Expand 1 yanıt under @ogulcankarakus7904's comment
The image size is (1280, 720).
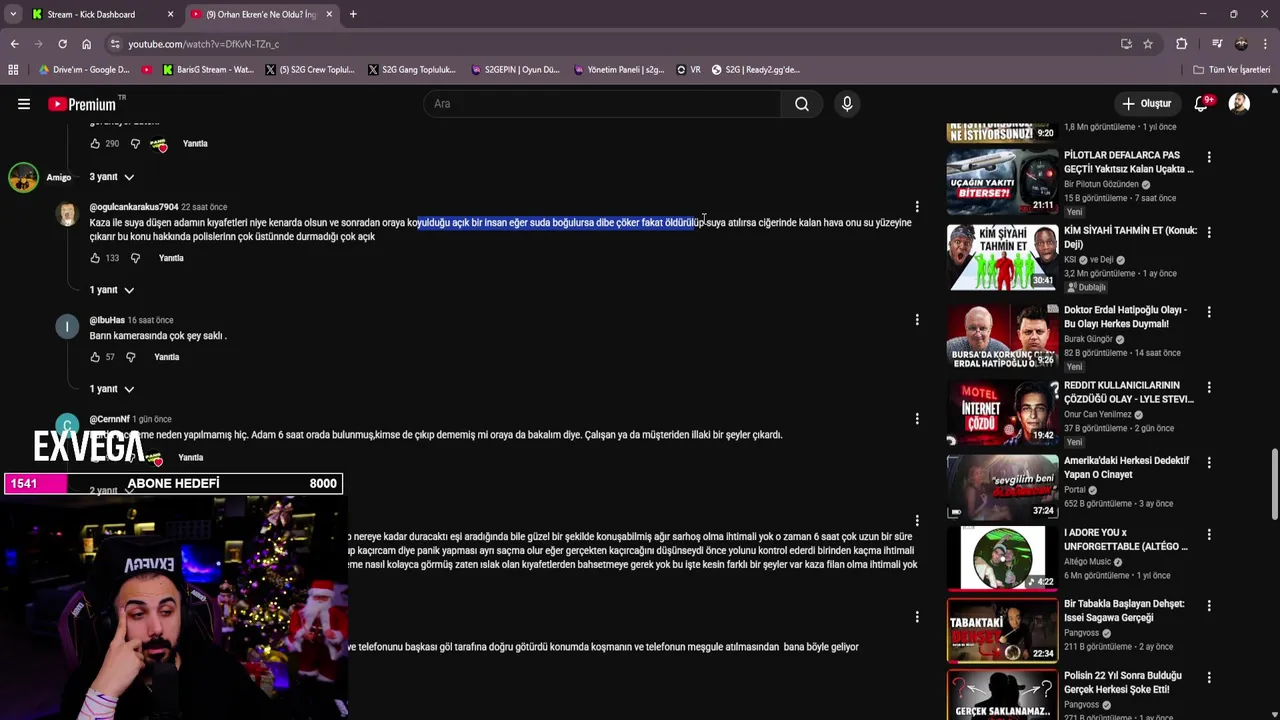click(111, 290)
